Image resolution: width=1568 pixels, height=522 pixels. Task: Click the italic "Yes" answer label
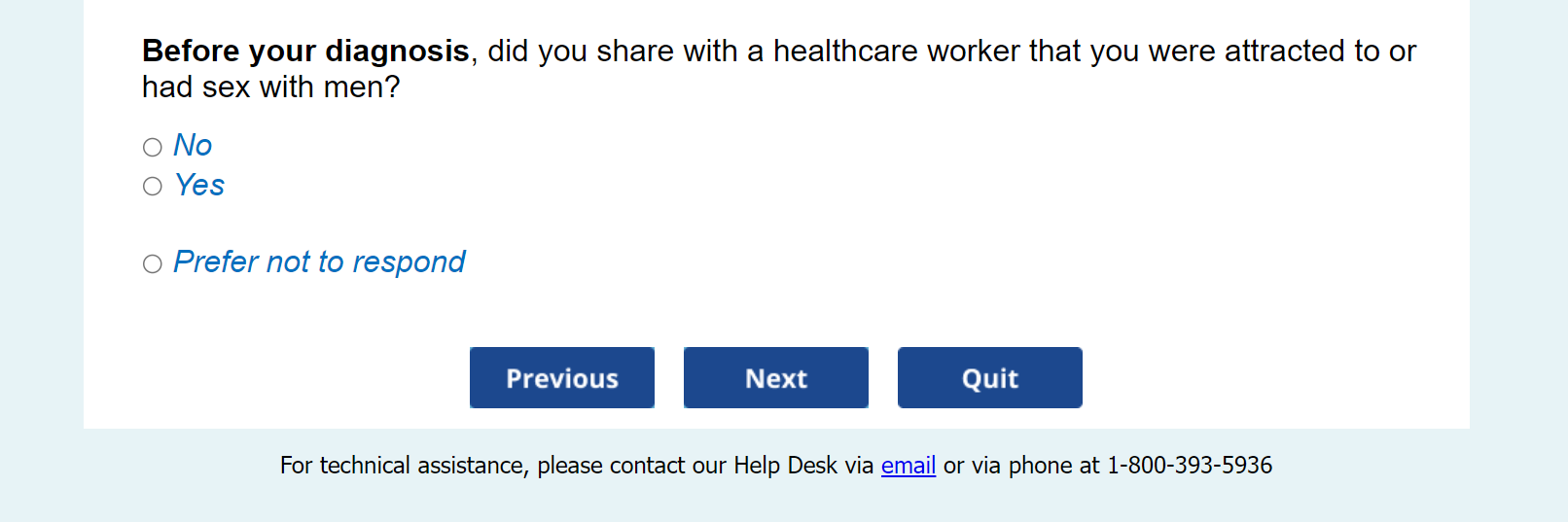point(199,185)
